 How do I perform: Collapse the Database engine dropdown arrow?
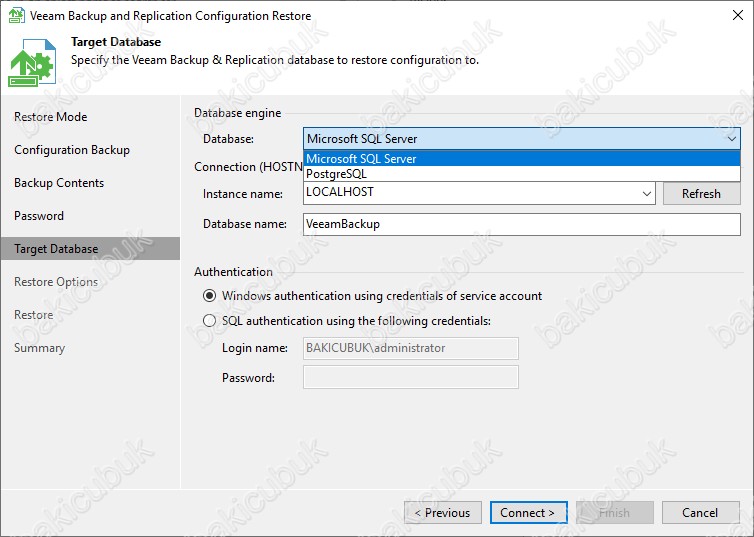[x=731, y=139]
